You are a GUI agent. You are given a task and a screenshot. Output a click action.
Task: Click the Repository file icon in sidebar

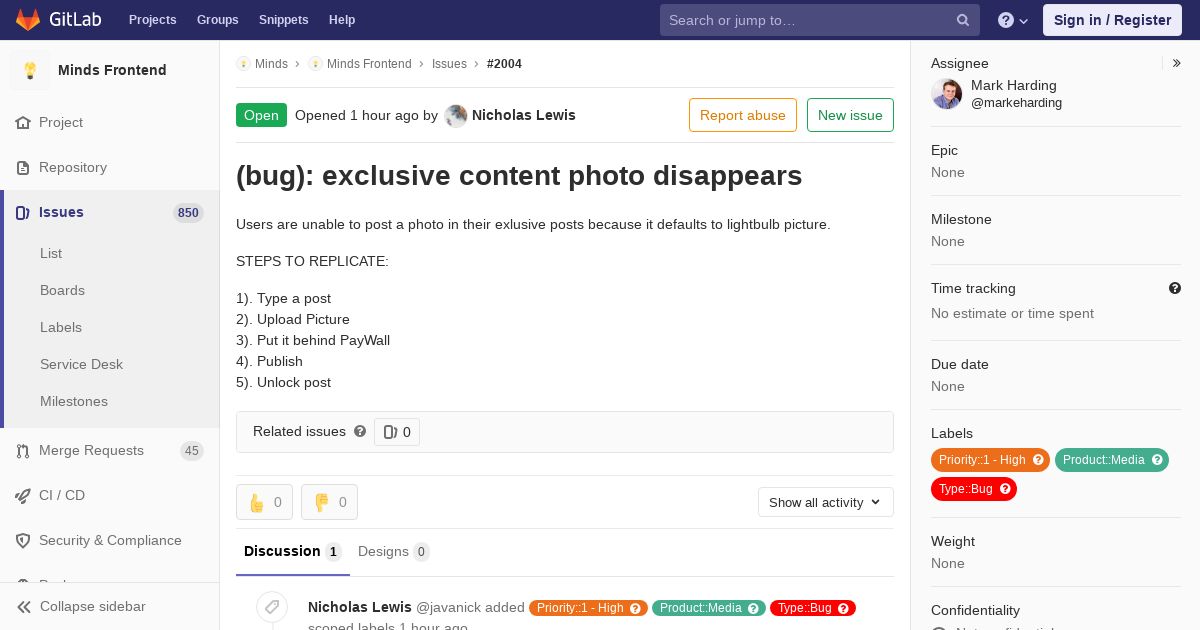[x=23, y=168]
